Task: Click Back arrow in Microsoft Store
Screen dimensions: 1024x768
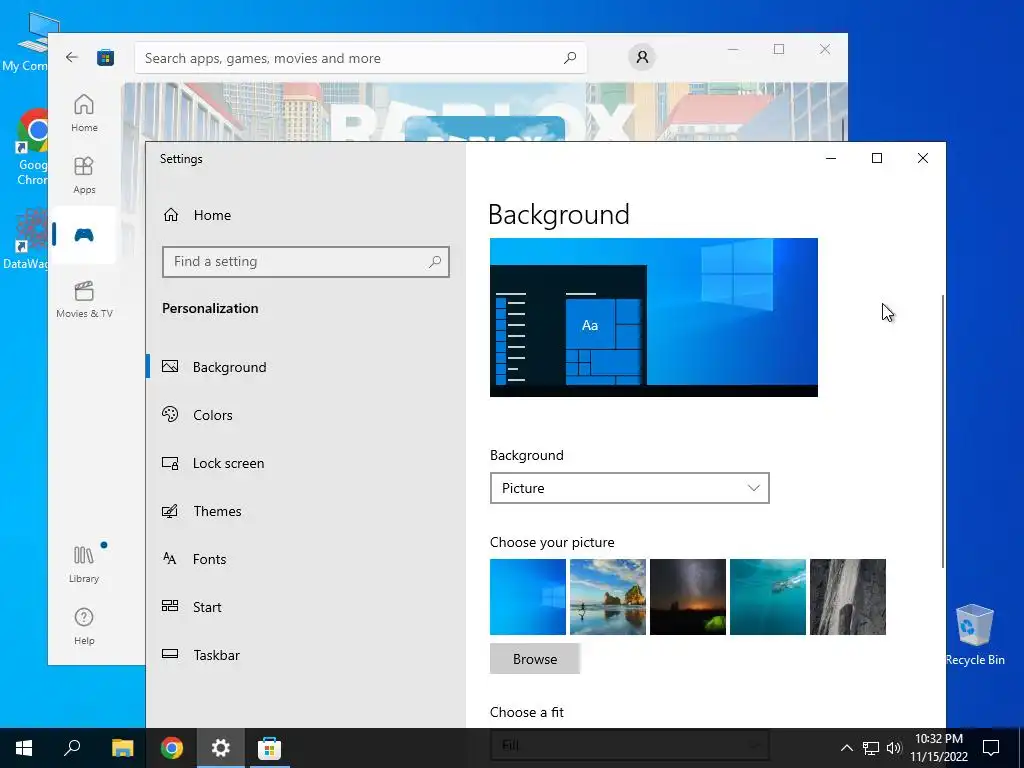Action: pos(72,57)
